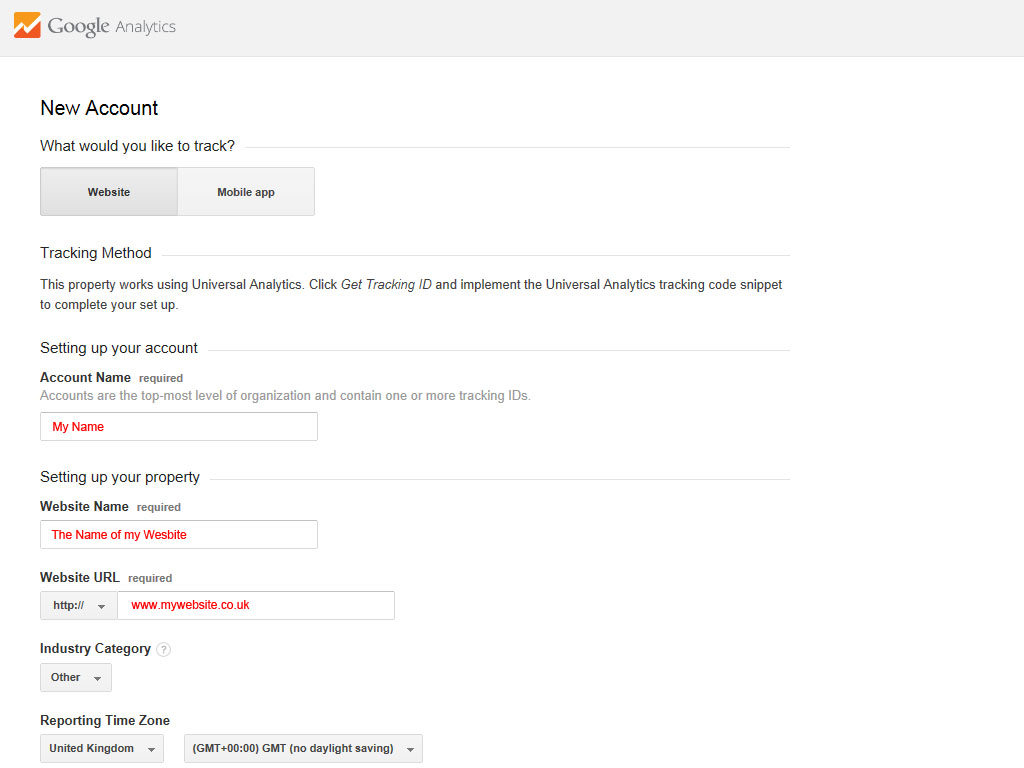1024x768 pixels.
Task: Select Website as tracking type
Action: pyautogui.click(x=109, y=192)
